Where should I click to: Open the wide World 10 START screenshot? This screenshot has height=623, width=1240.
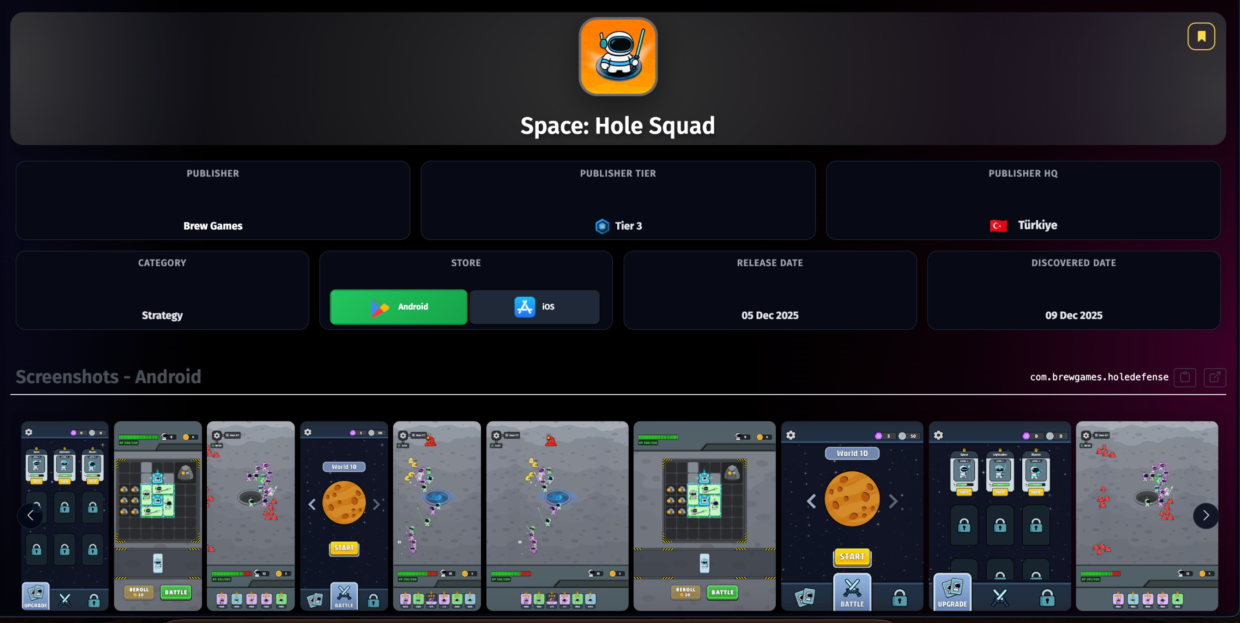pyautogui.click(x=852, y=515)
